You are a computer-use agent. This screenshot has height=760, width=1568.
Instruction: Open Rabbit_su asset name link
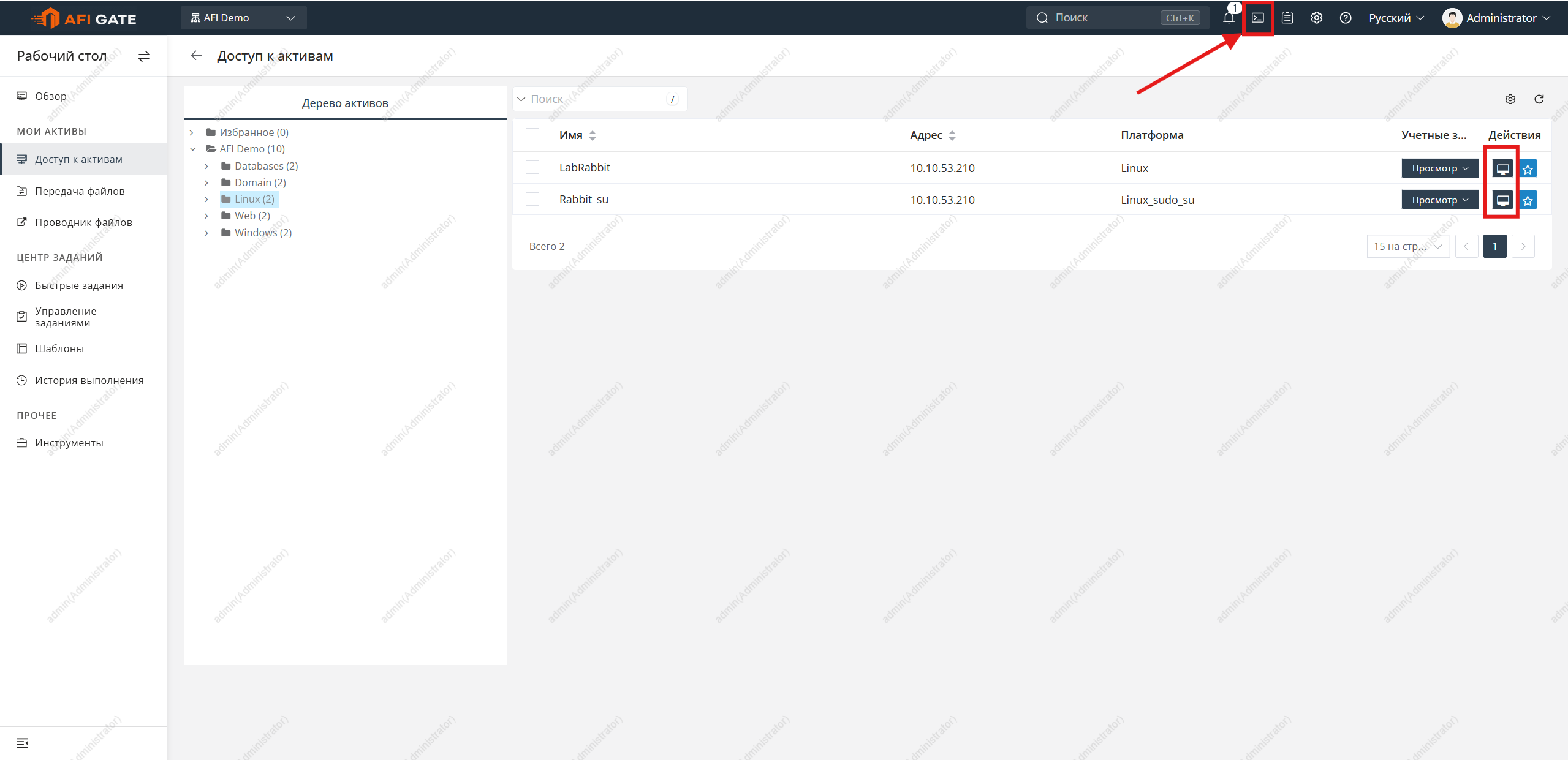point(583,199)
